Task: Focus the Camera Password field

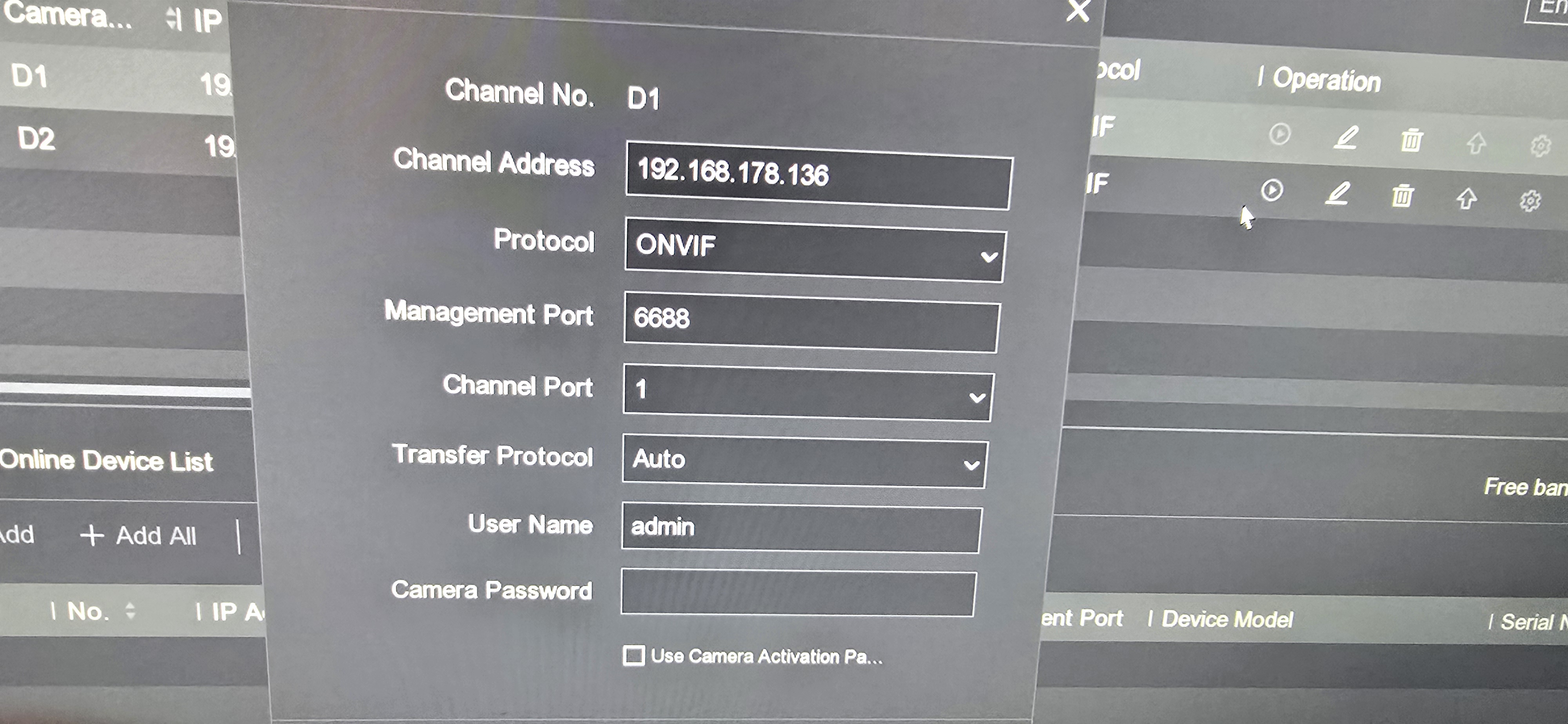Action: click(798, 592)
